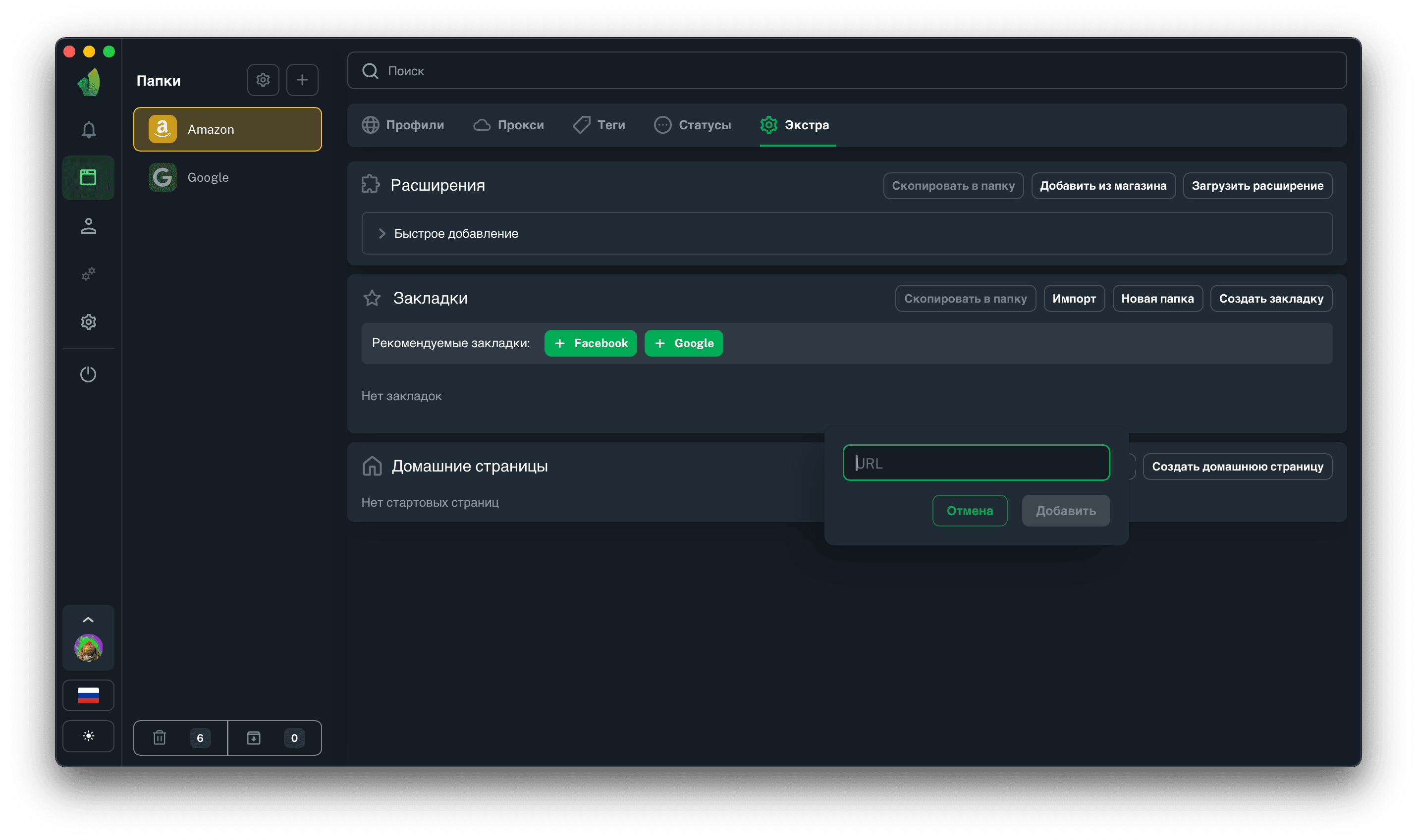Click the URL input field
This screenshot has width=1417, height=840.
point(976,463)
